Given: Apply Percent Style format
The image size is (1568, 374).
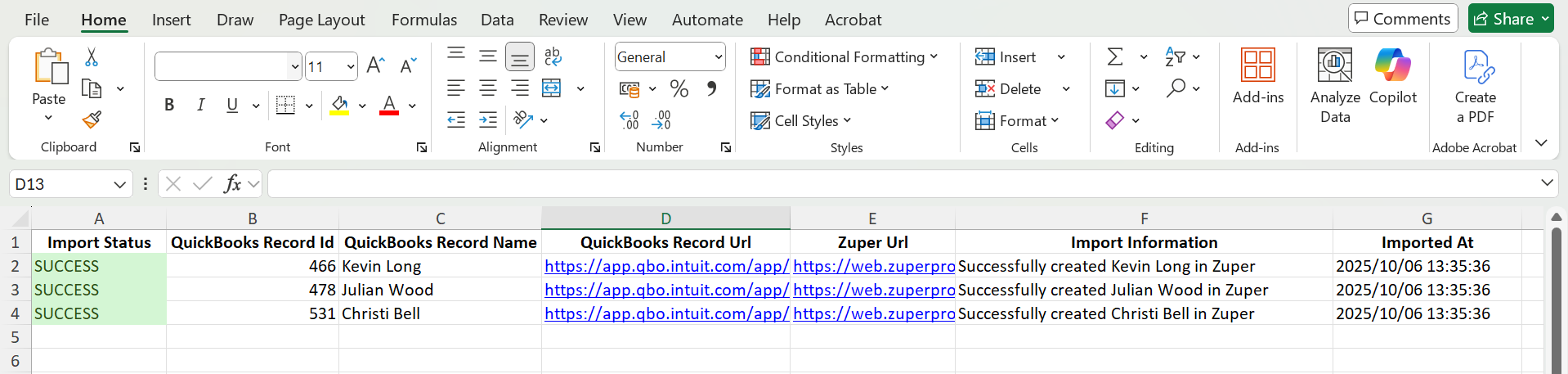Looking at the screenshot, I should pos(679,88).
